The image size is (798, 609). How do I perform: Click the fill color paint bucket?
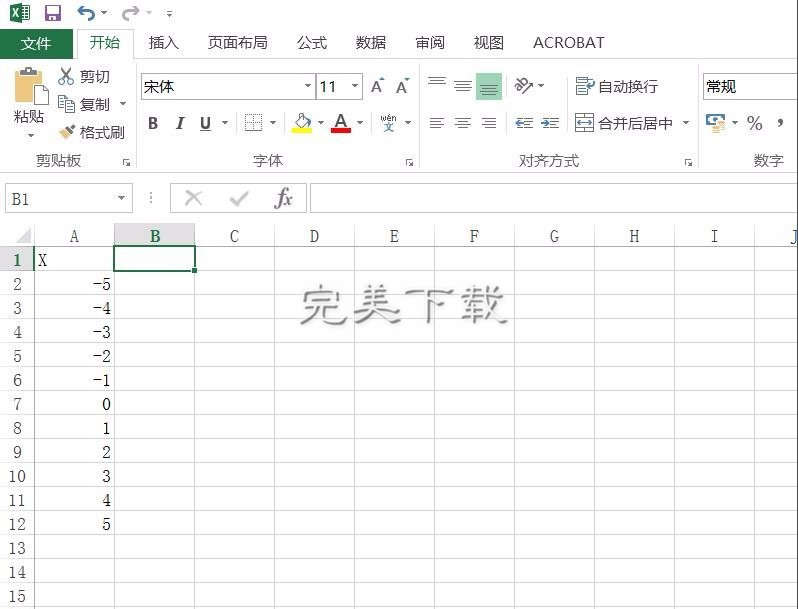point(302,123)
